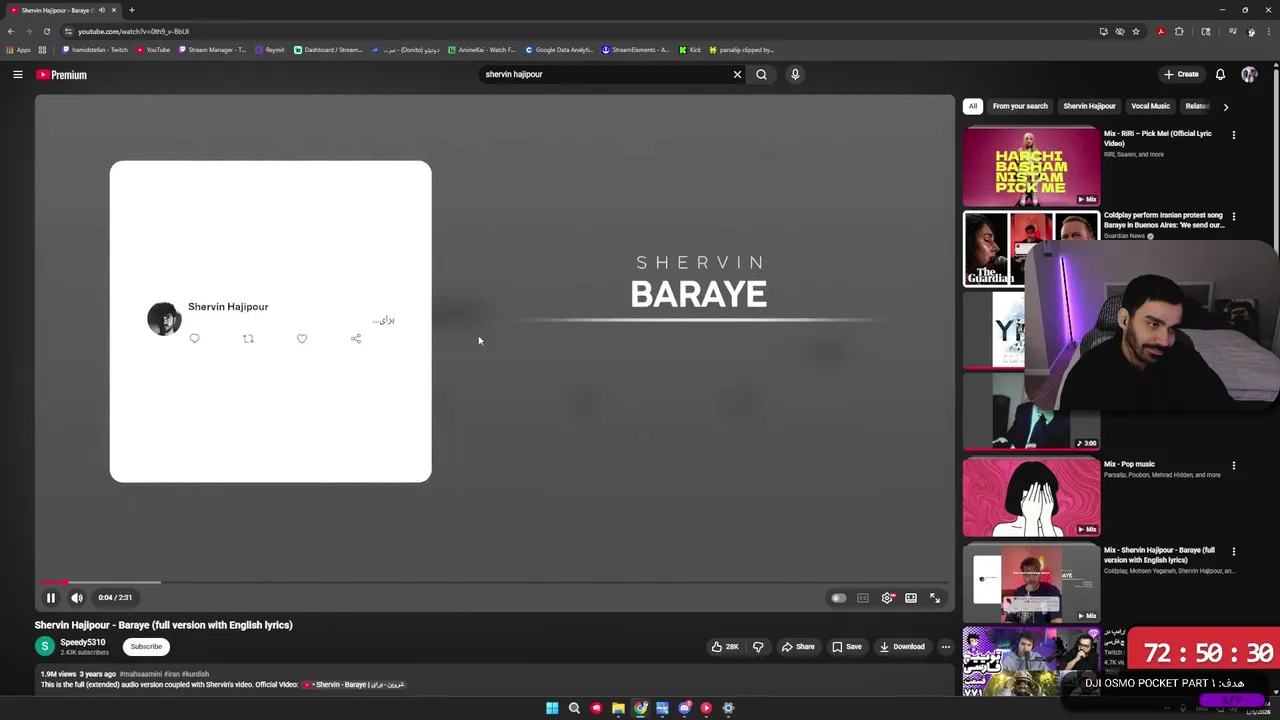Open the Chrome three-dot menu
This screenshot has height=720, width=1280.
(x=1269, y=31)
